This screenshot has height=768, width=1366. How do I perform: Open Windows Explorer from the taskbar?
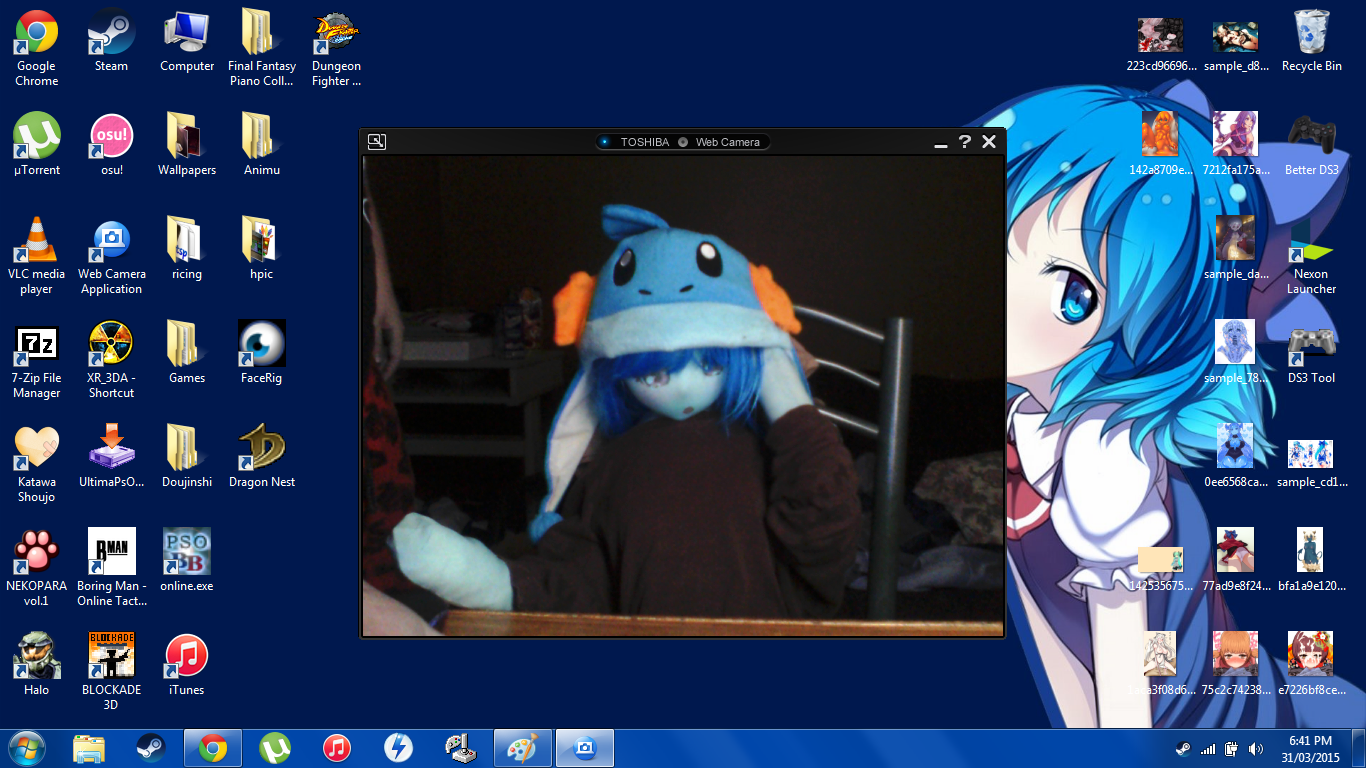click(89, 748)
